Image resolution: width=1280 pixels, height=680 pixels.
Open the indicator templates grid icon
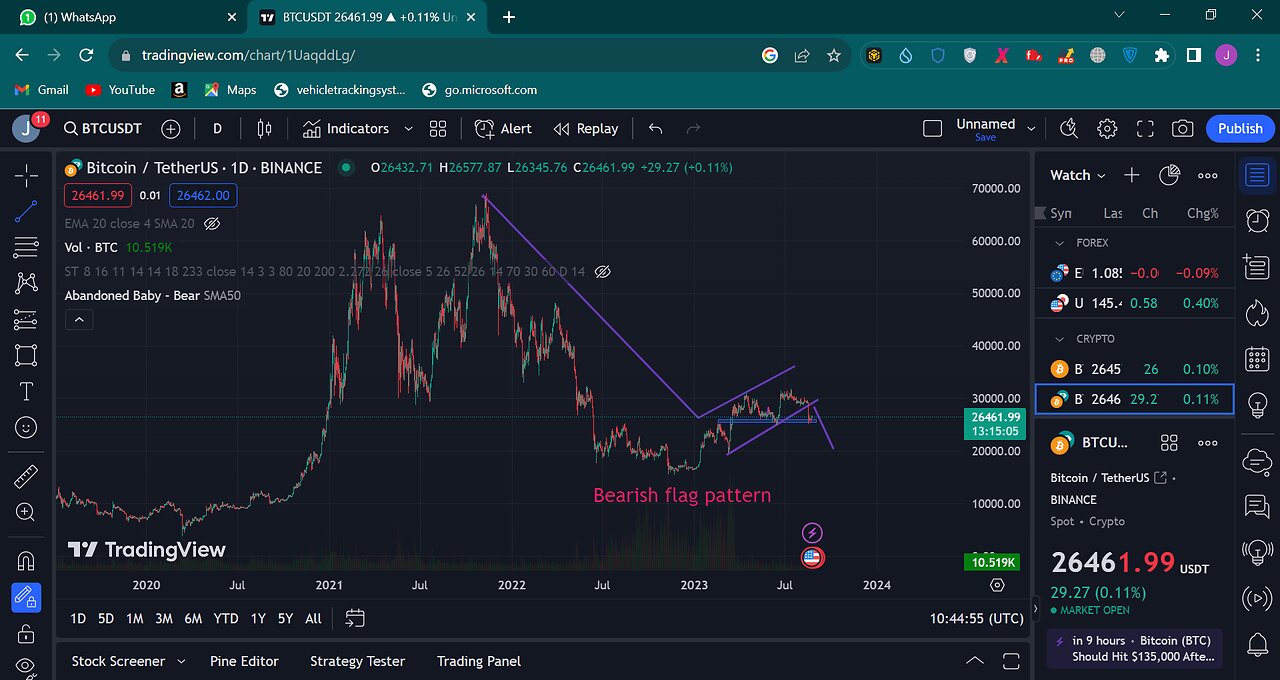438,129
